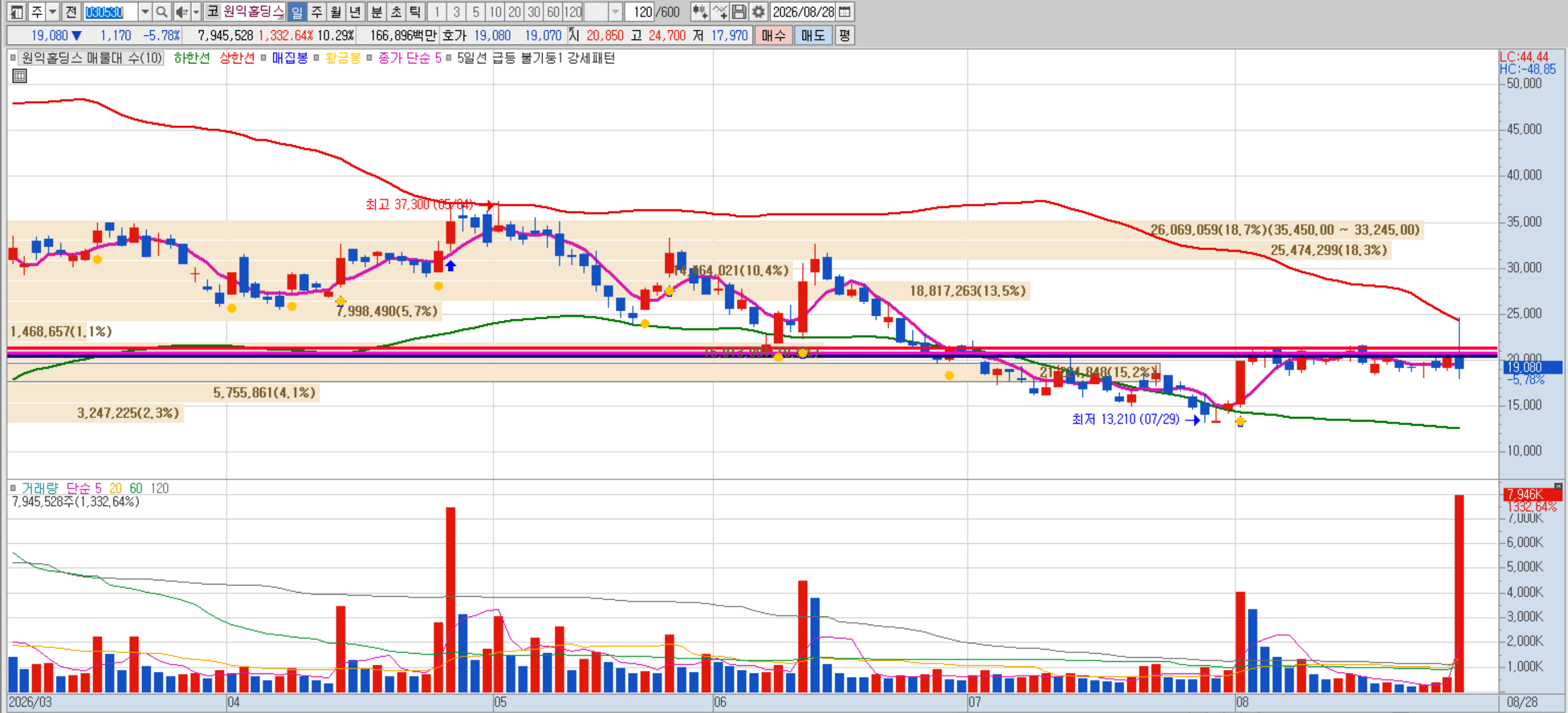1568x713 pixels.
Task: Click the 최저 13,210 (07/29) low annotation
Action: pos(1125,419)
